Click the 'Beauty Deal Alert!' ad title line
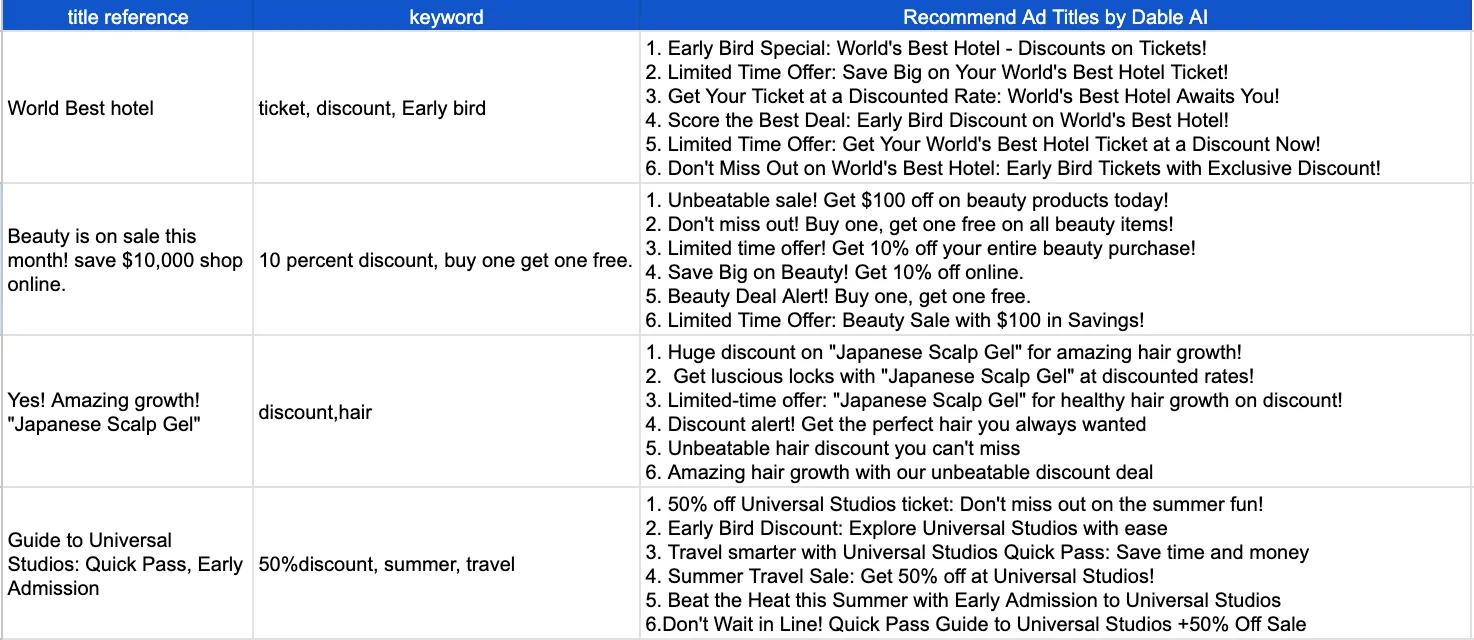Viewport: 1474px width, 640px height. click(x=838, y=296)
